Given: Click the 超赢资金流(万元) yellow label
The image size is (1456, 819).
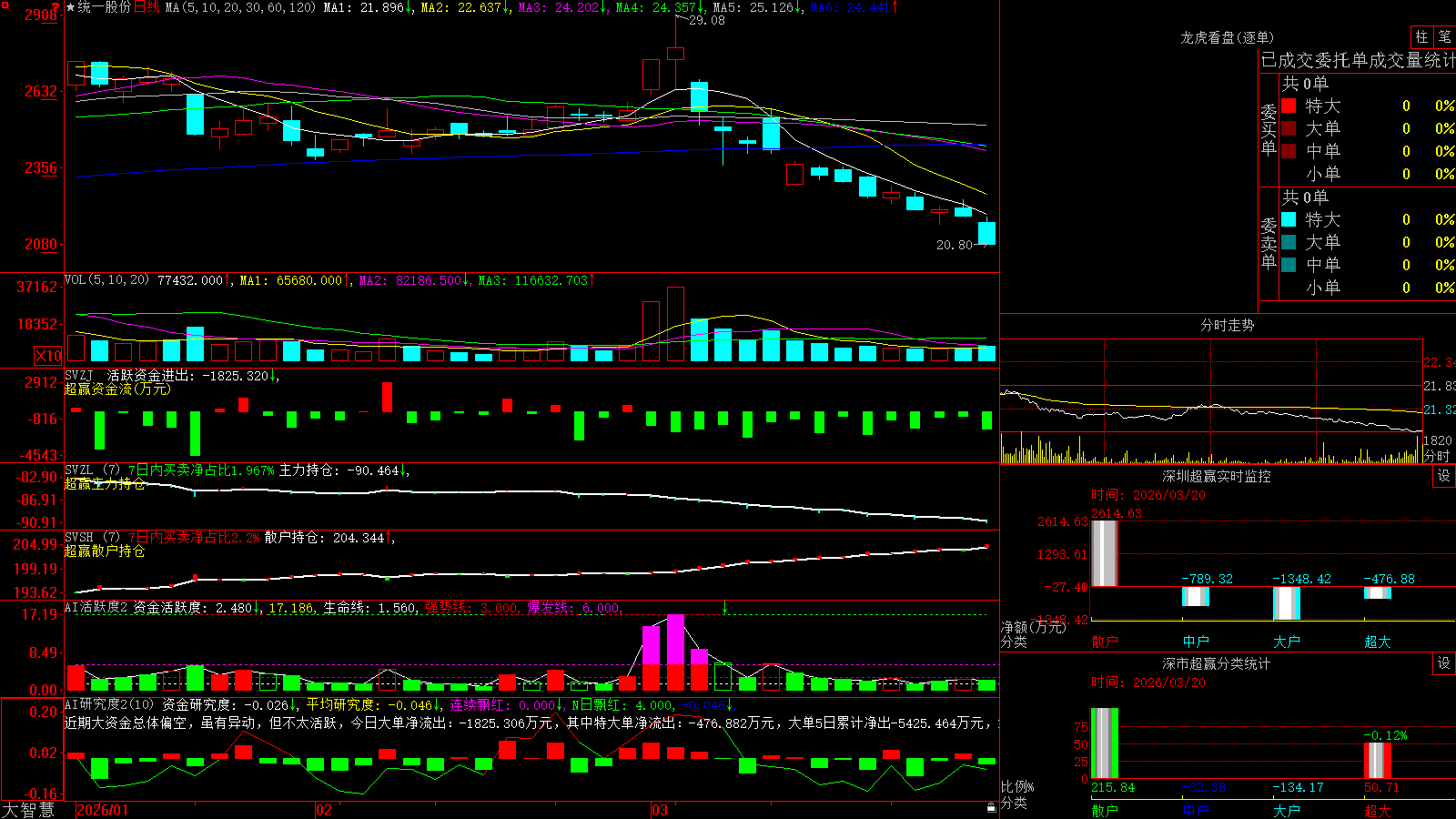Looking at the screenshot, I should coord(117,389).
